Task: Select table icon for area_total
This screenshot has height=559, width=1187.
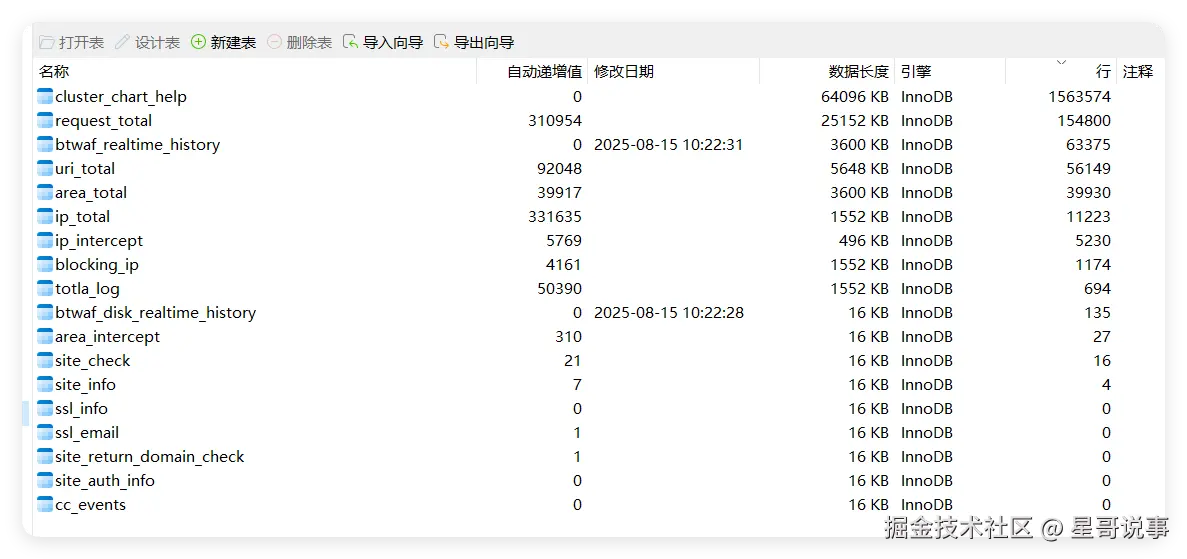Action: click(x=45, y=192)
